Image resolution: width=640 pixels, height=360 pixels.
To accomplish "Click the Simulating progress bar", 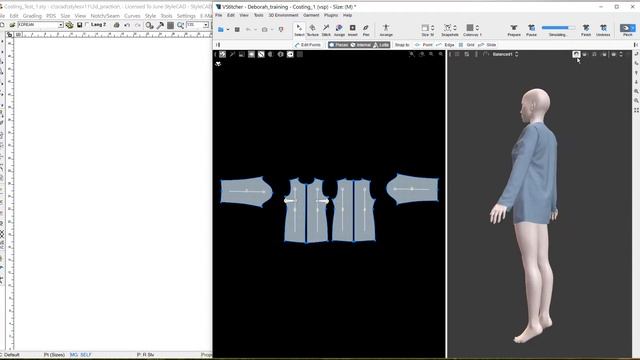I will pos(558,28).
